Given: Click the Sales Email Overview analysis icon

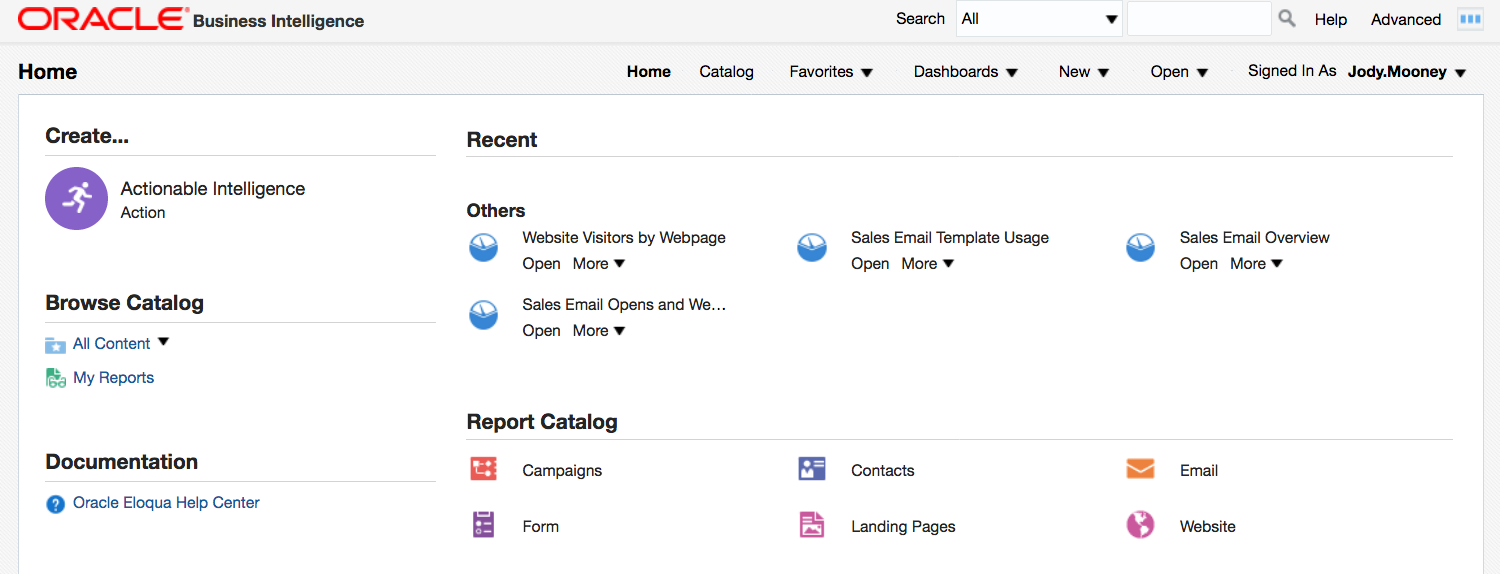Looking at the screenshot, I should point(1140,248).
